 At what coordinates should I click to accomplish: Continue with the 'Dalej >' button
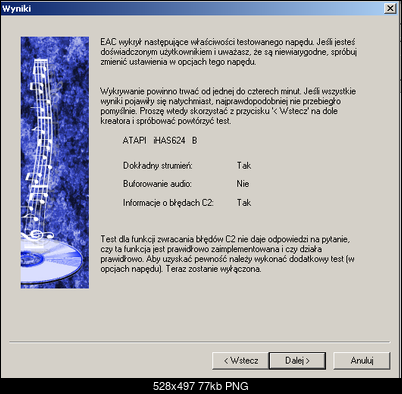click(297, 361)
